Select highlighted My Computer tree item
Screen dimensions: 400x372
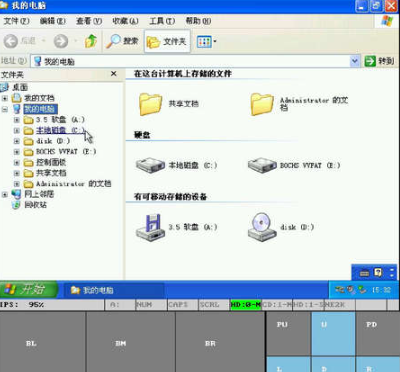[x=40, y=109]
